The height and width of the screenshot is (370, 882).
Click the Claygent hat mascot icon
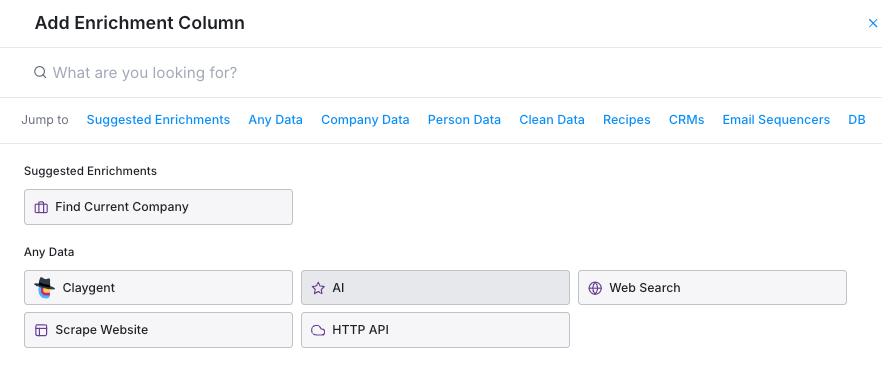(44, 288)
